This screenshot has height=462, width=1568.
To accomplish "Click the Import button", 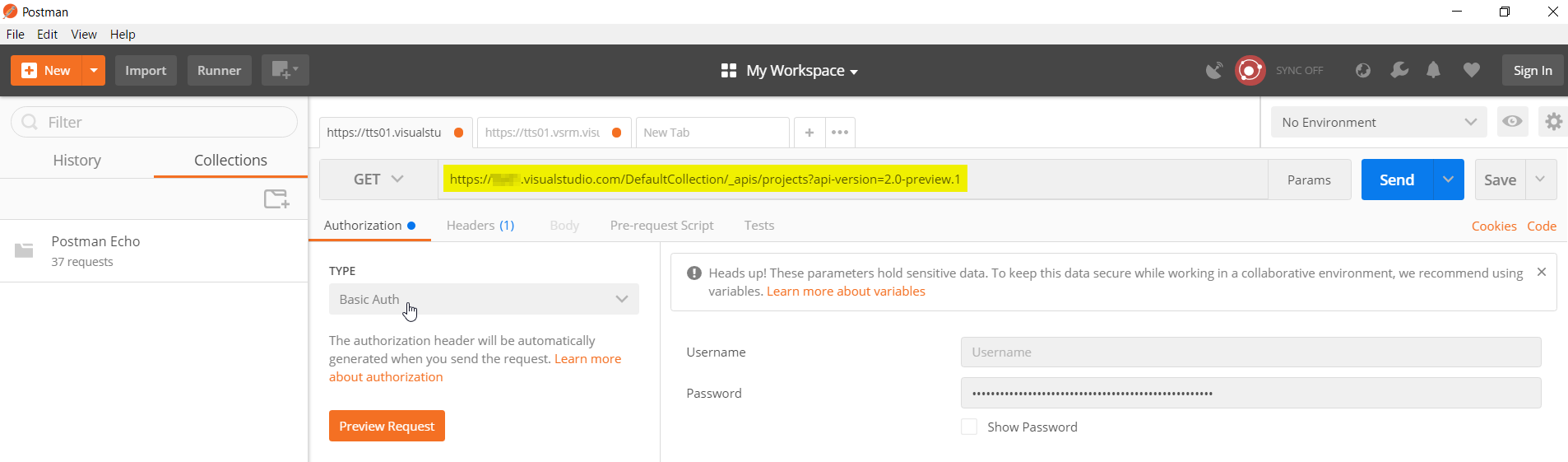I will pyautogui.click(x=146, y=71).
